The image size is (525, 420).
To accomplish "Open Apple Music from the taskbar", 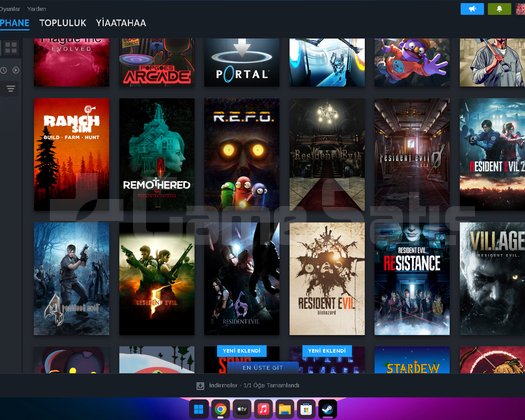I will click(263, 409).
